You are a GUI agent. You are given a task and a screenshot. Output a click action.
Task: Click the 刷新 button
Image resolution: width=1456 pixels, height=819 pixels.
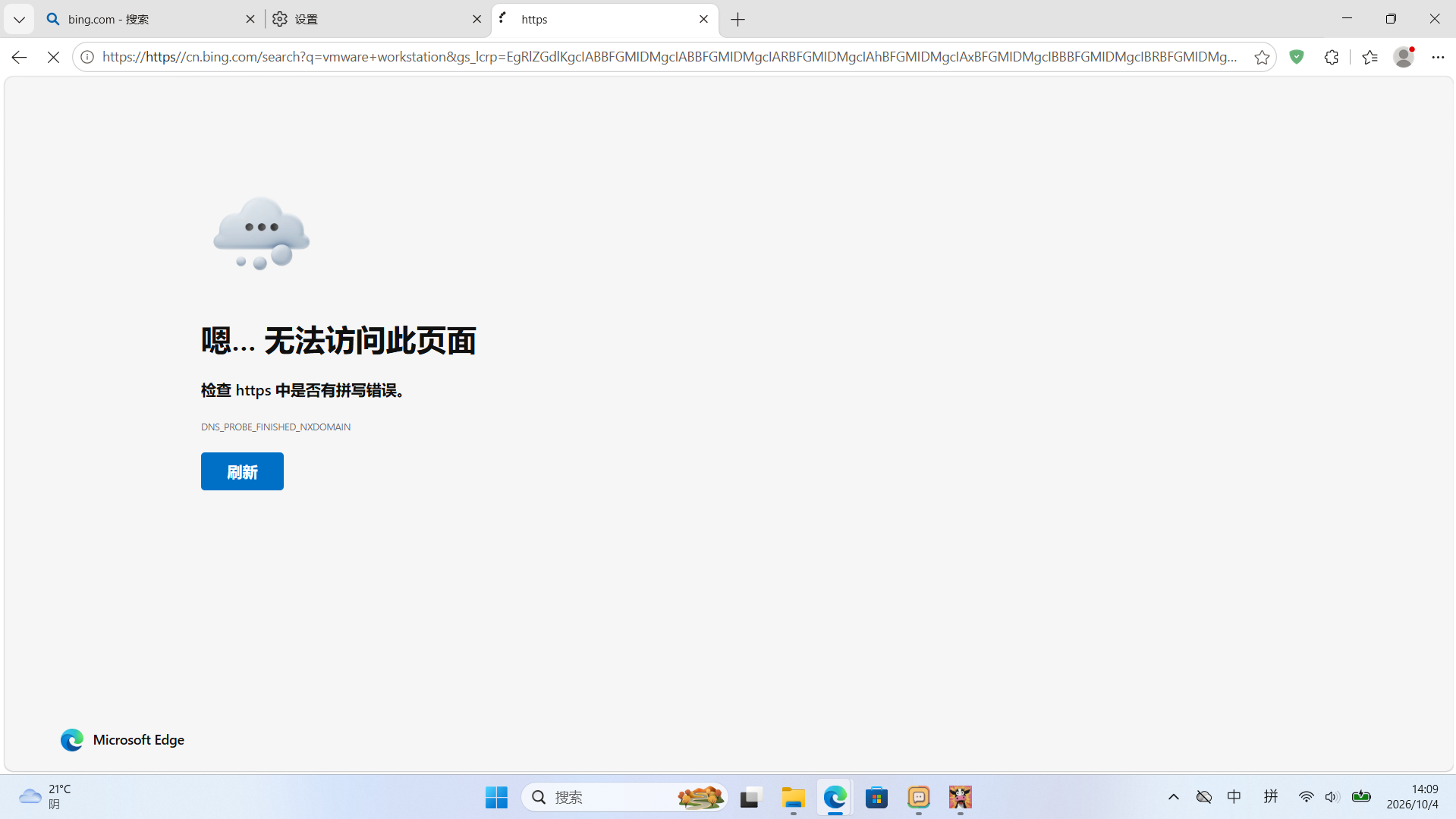(242, 471)
